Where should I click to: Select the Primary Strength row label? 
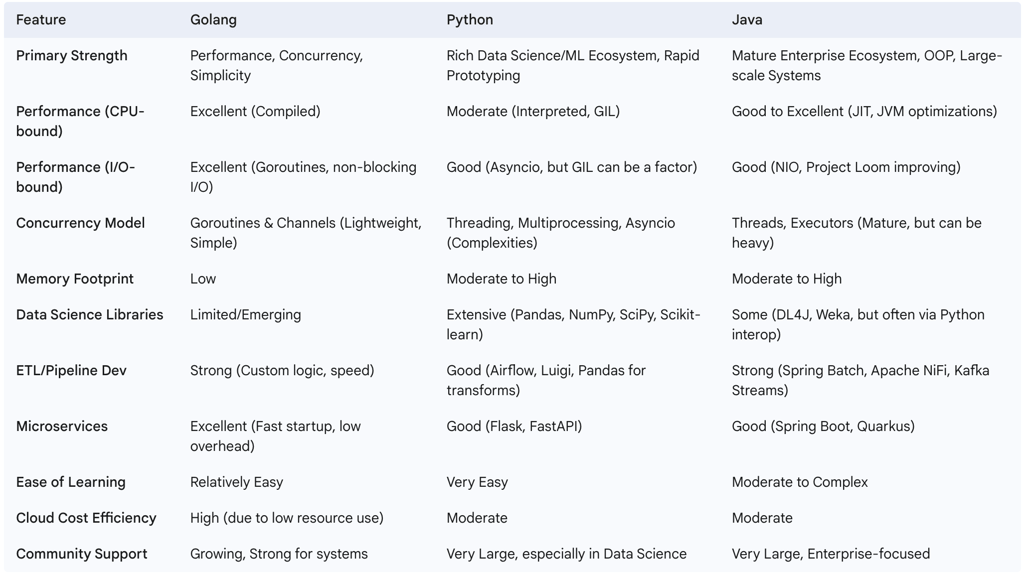pyautogui.click(x=72, y=56)
